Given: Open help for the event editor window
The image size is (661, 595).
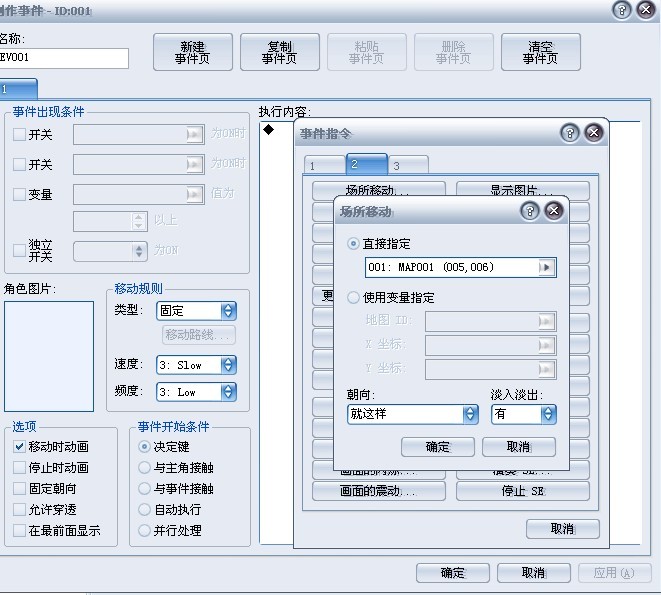Looking at the screenshot, I should tap(621, 10).
